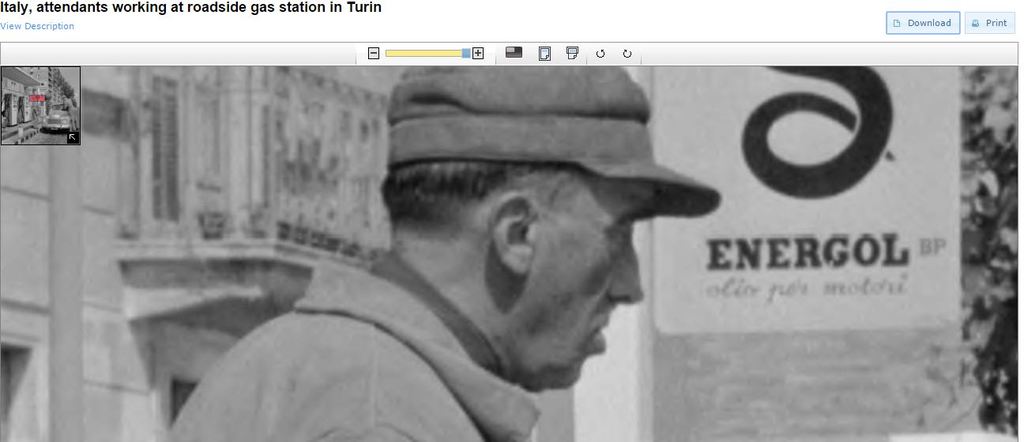This screenshot has width=1024, height=442.
Task: Fit image to width icon
Action: [572, 53]
